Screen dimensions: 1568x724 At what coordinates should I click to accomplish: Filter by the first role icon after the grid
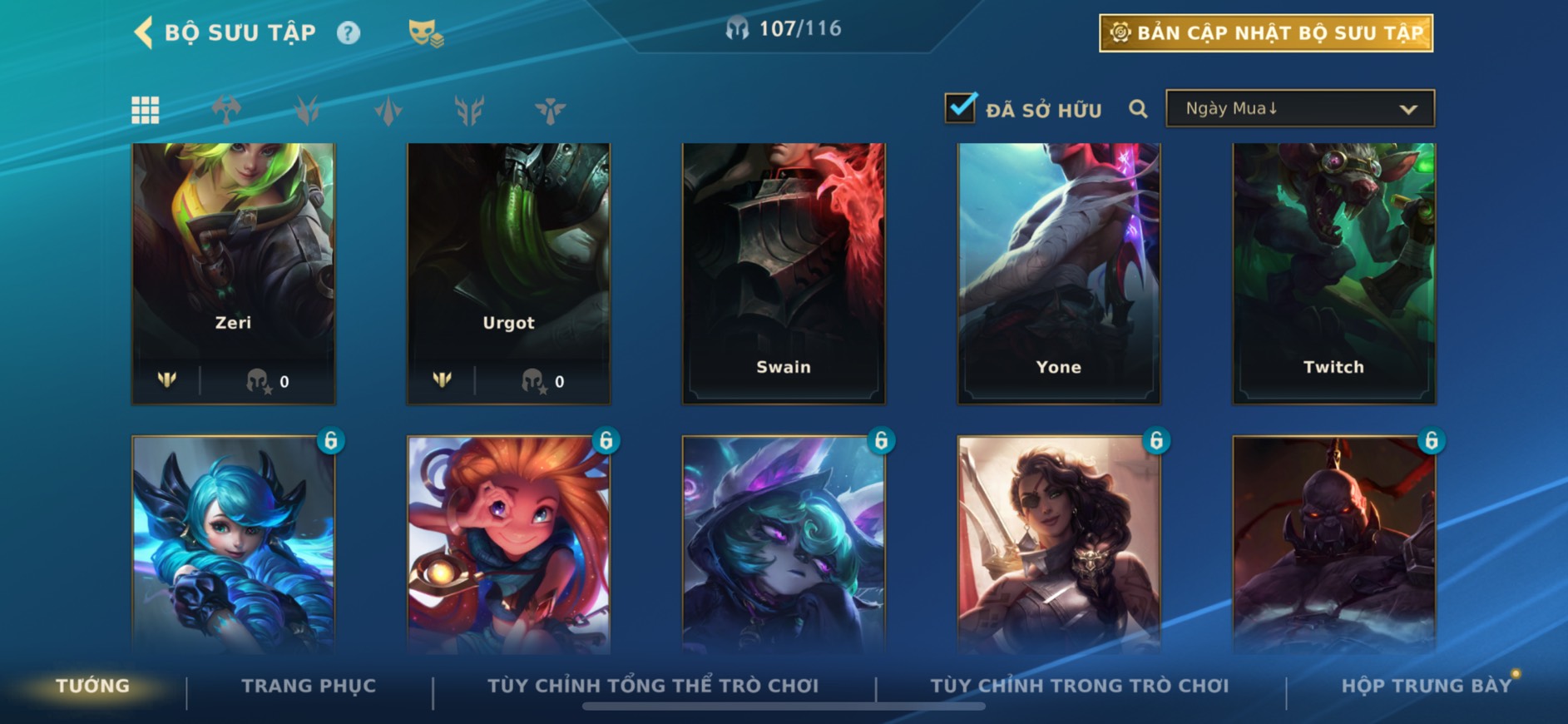(226, 110)
